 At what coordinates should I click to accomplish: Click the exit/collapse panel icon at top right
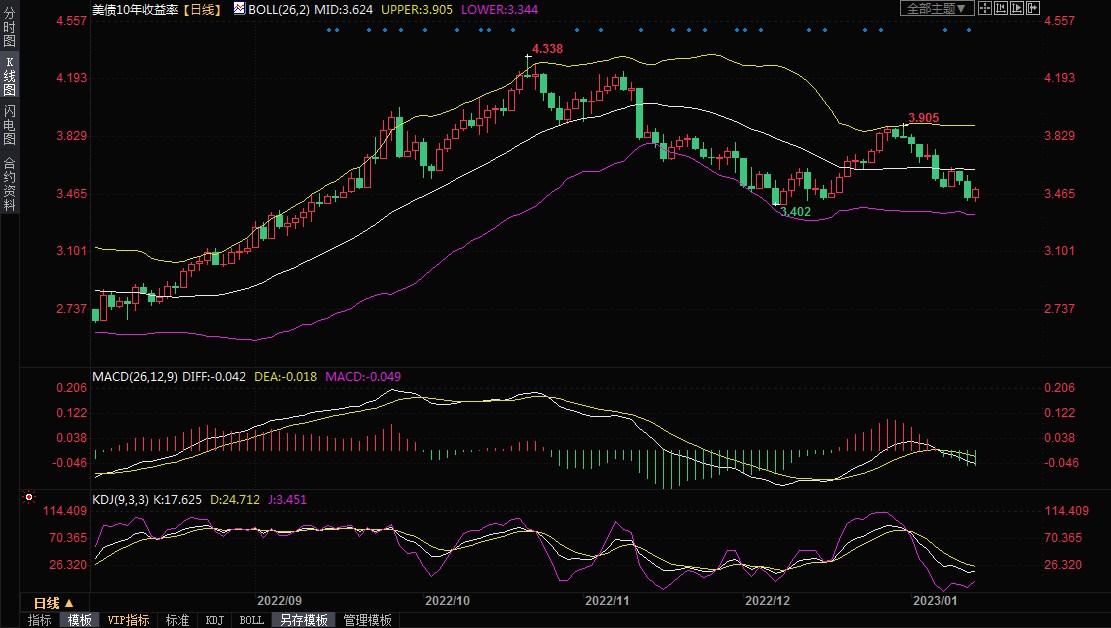click(x=1031, y=8)
